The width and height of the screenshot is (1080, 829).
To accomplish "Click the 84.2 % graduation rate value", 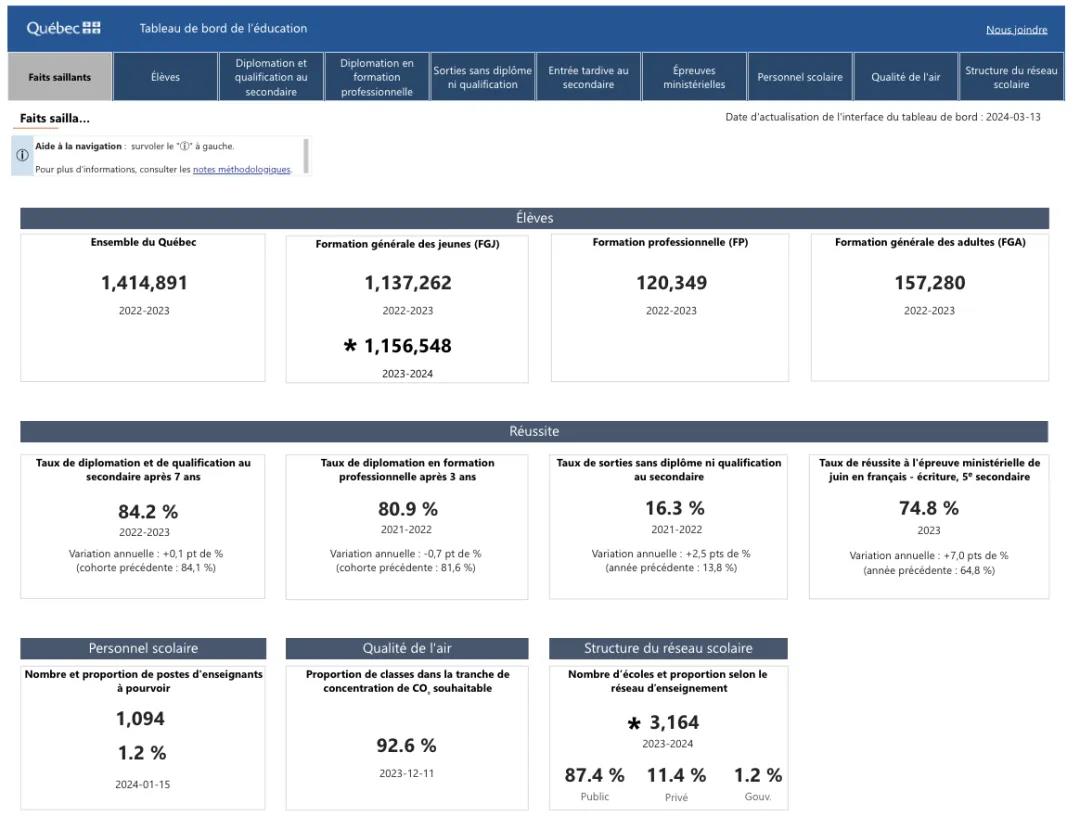I will (148, 512).
